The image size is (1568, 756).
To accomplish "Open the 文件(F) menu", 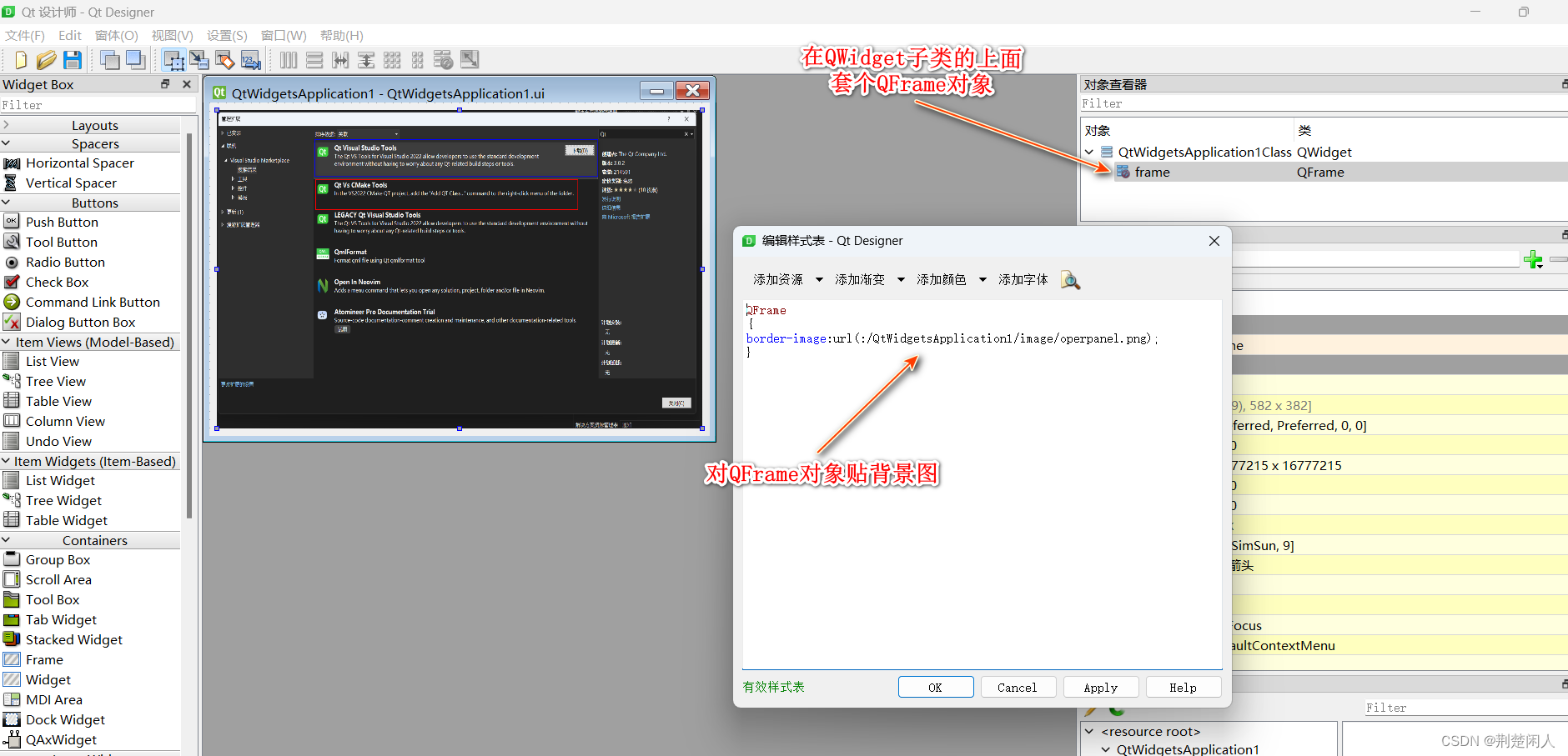I will [25, 35].
